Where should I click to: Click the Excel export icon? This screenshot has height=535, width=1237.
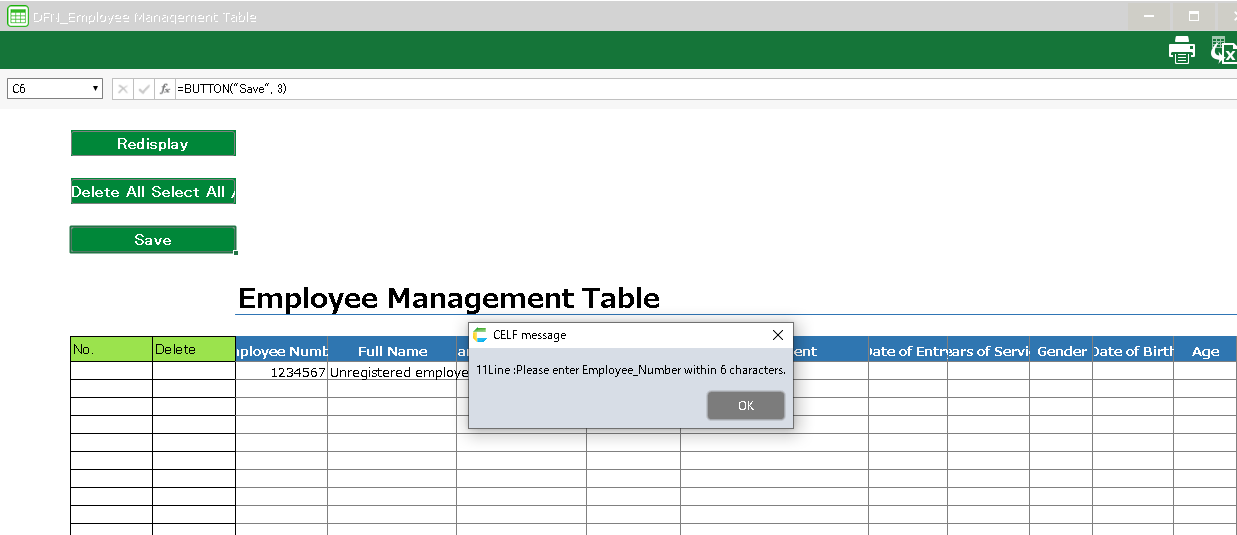tap(1223, 50)
